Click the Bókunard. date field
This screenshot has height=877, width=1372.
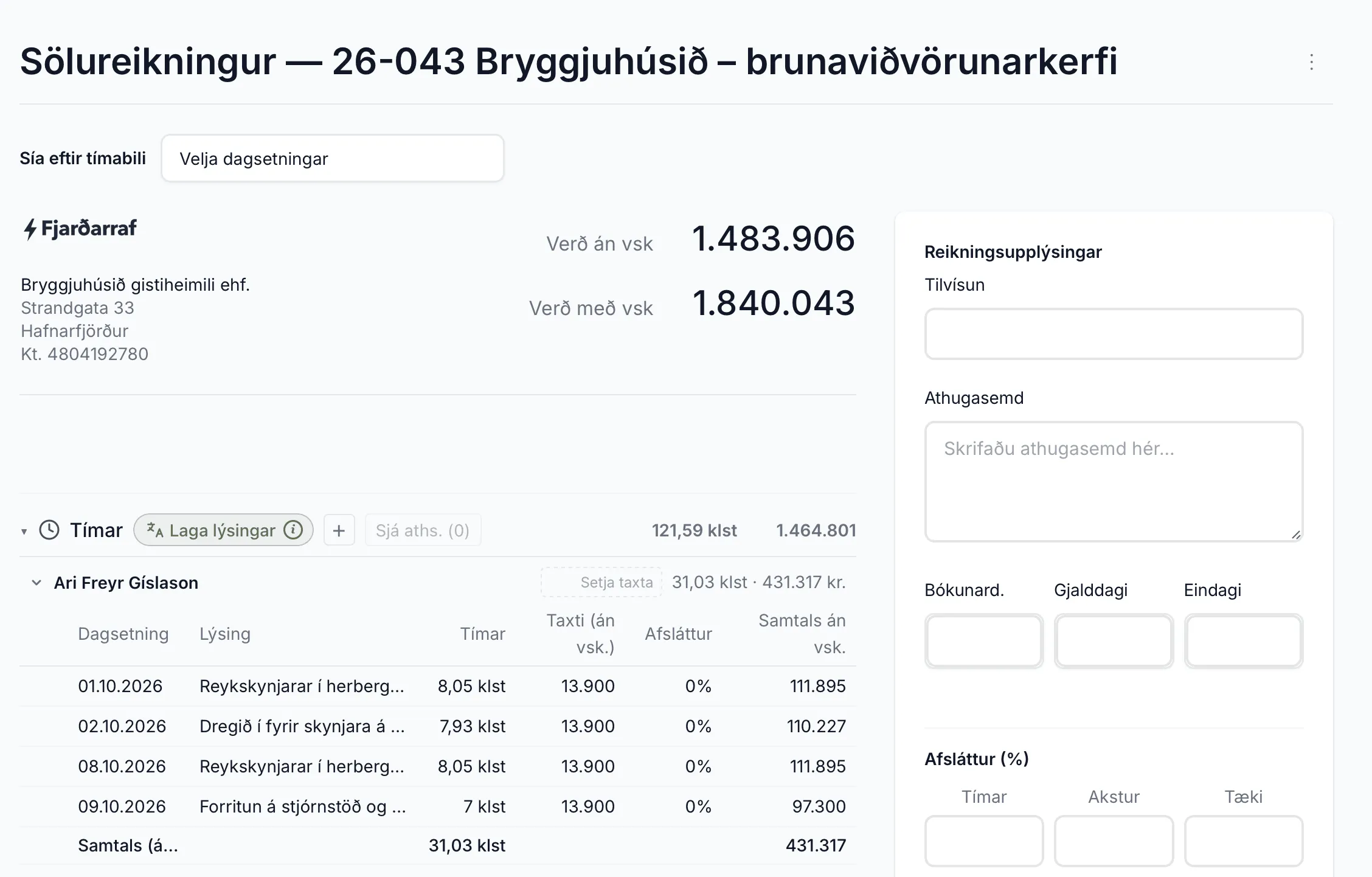(984, 641)
